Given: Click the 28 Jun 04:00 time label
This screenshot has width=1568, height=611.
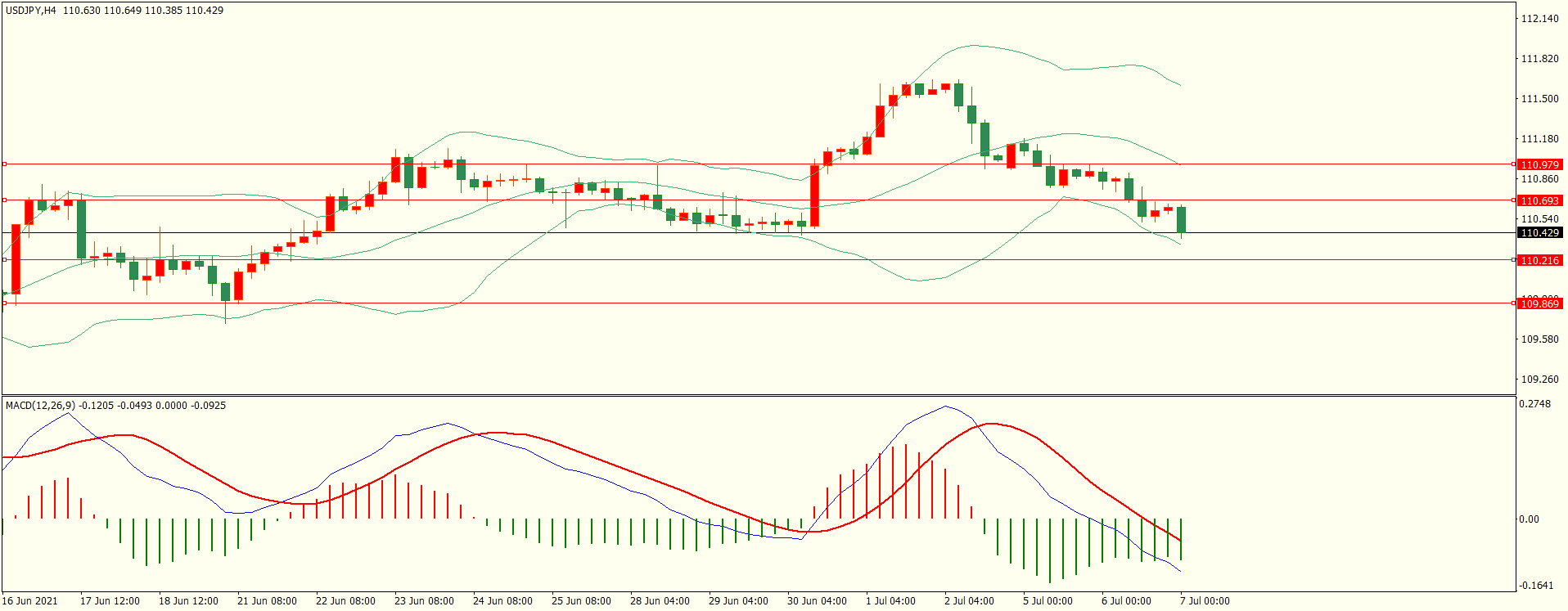Looking at the screenshot, I should [x=660, y=601].
